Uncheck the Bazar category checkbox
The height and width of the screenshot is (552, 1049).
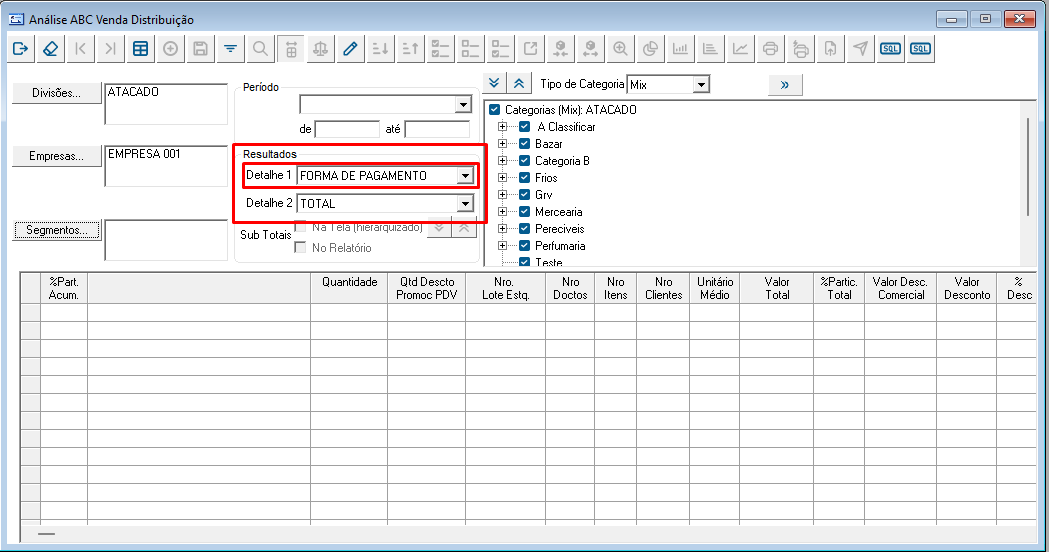tap(524, 144)
